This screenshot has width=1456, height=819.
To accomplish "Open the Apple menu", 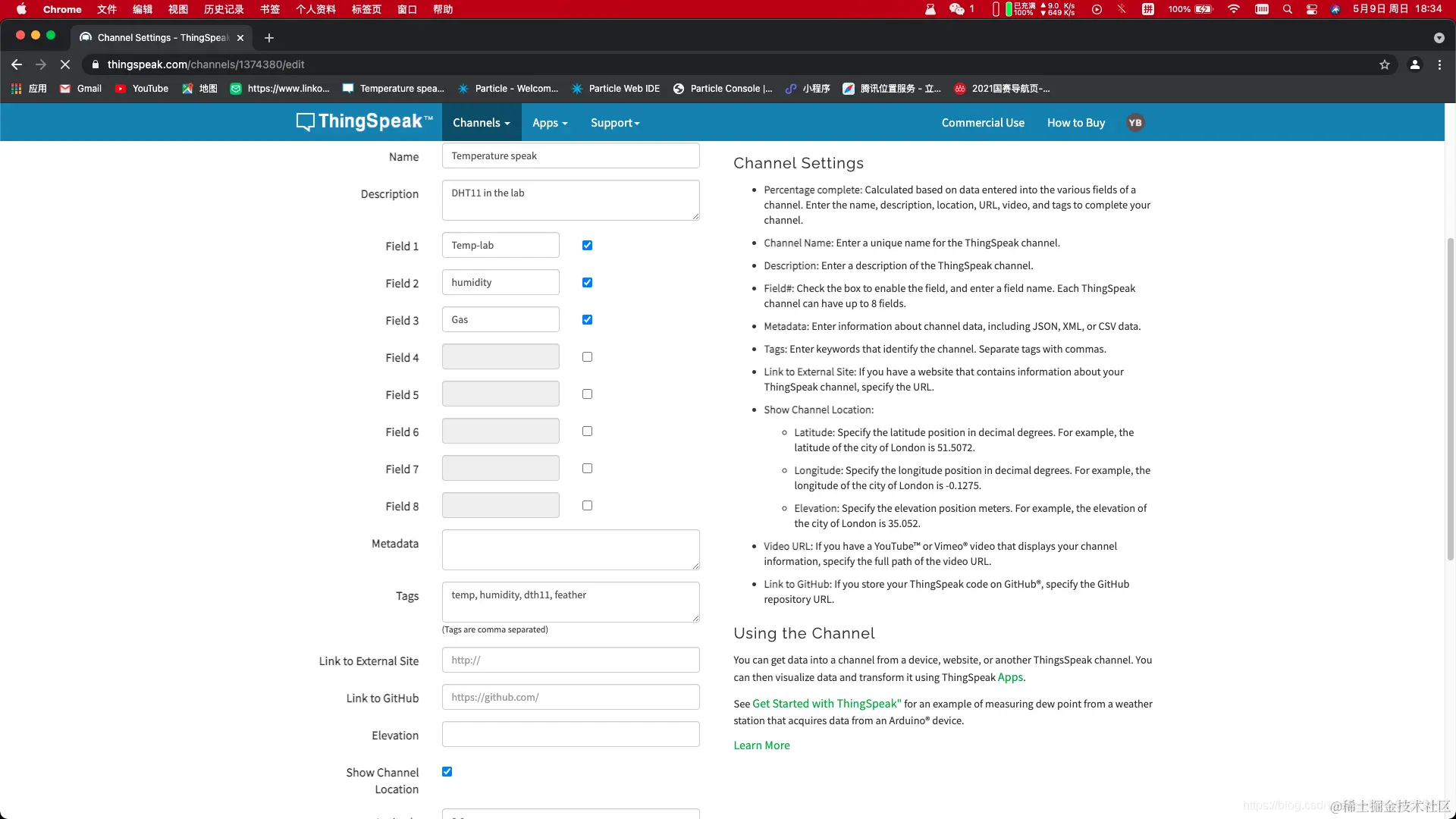I will coord(21,9).
